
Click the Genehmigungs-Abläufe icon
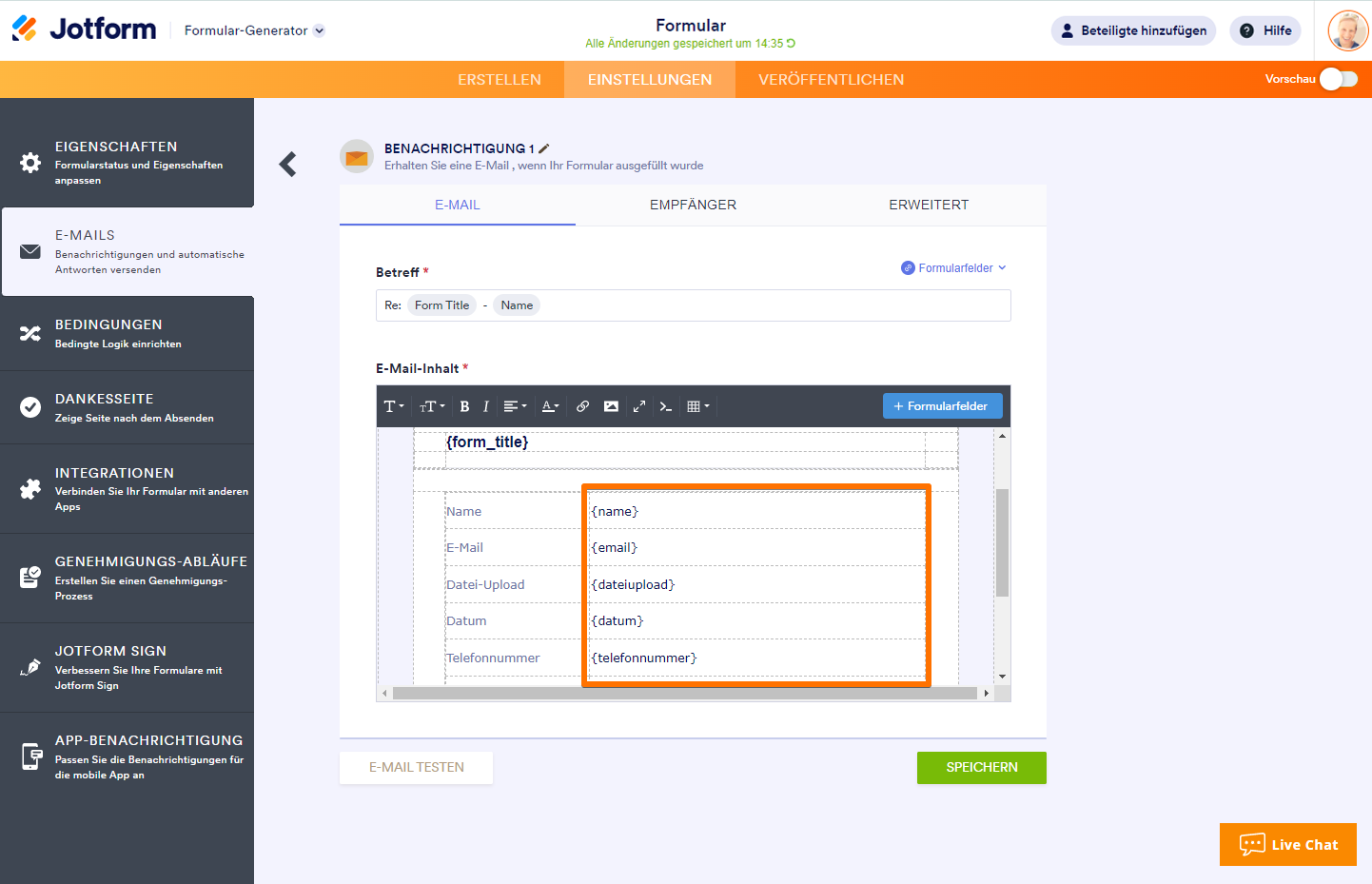pyautogui.click(x=30, y=578)
